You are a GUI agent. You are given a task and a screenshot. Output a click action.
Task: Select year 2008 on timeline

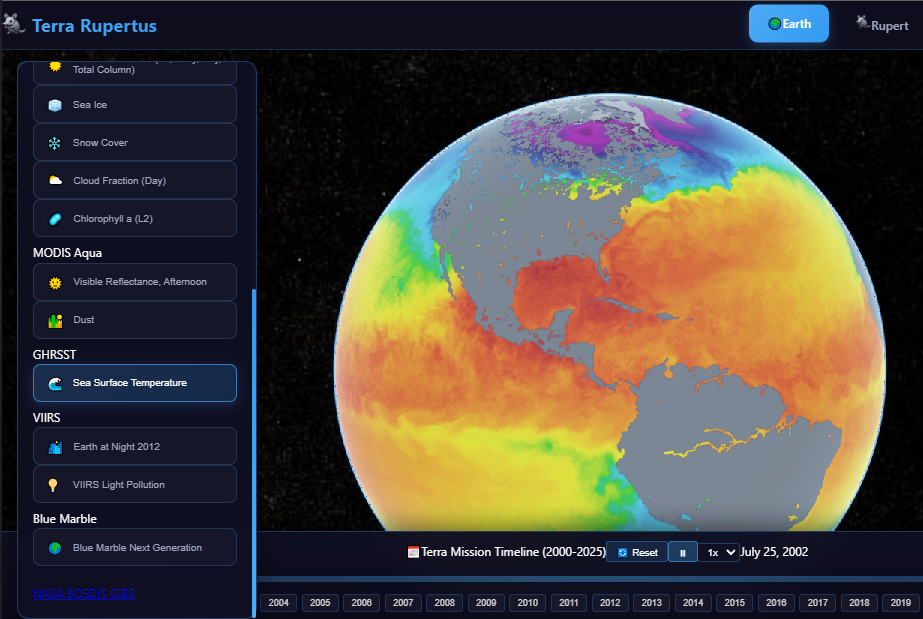(444, 603)
